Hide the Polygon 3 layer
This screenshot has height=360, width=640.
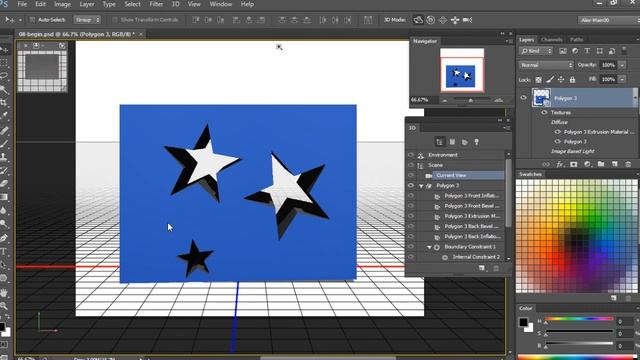click(523, 98)
